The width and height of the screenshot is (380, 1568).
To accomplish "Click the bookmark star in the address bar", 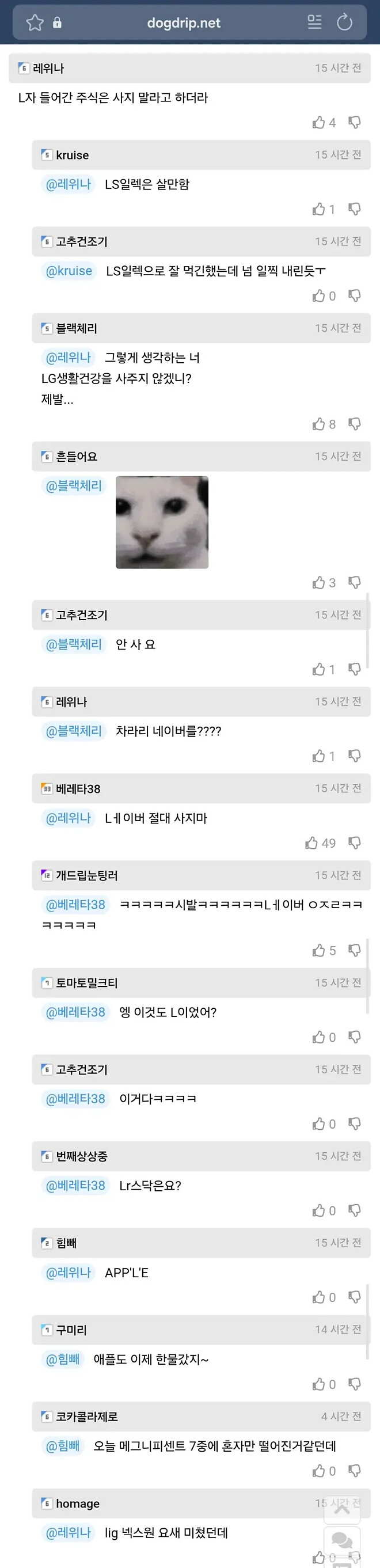I will click(x=35, y=22).
